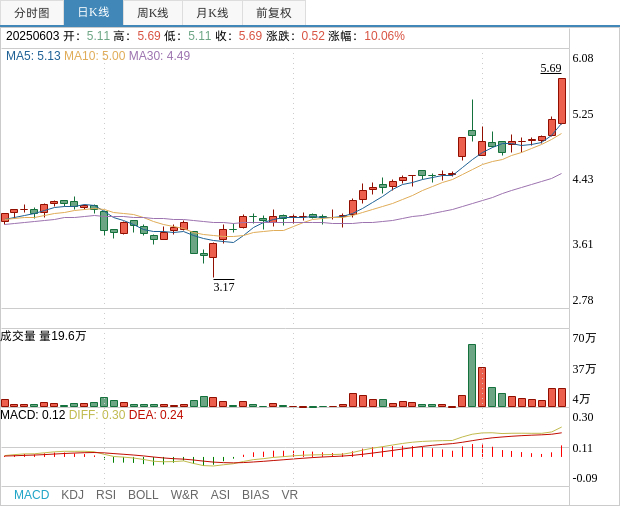
Task: Open the 月K线 tab
Action: (x=212, y=13)
